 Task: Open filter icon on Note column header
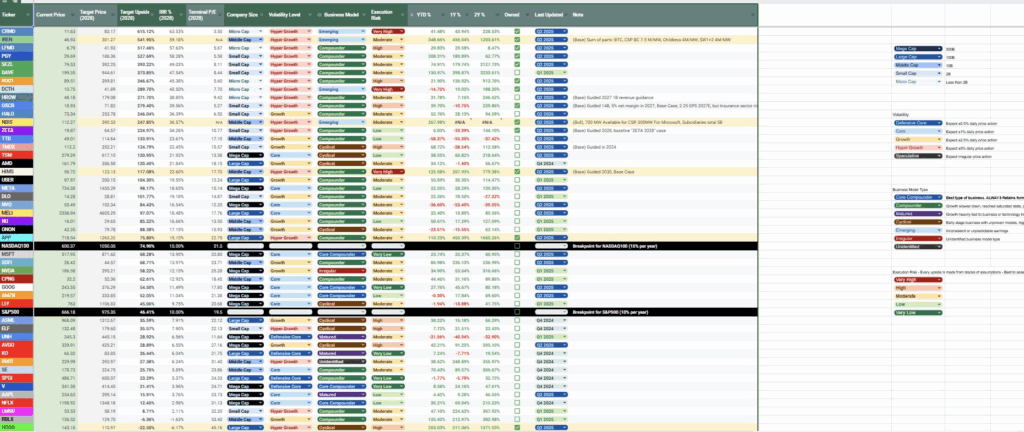coord(751,16)
